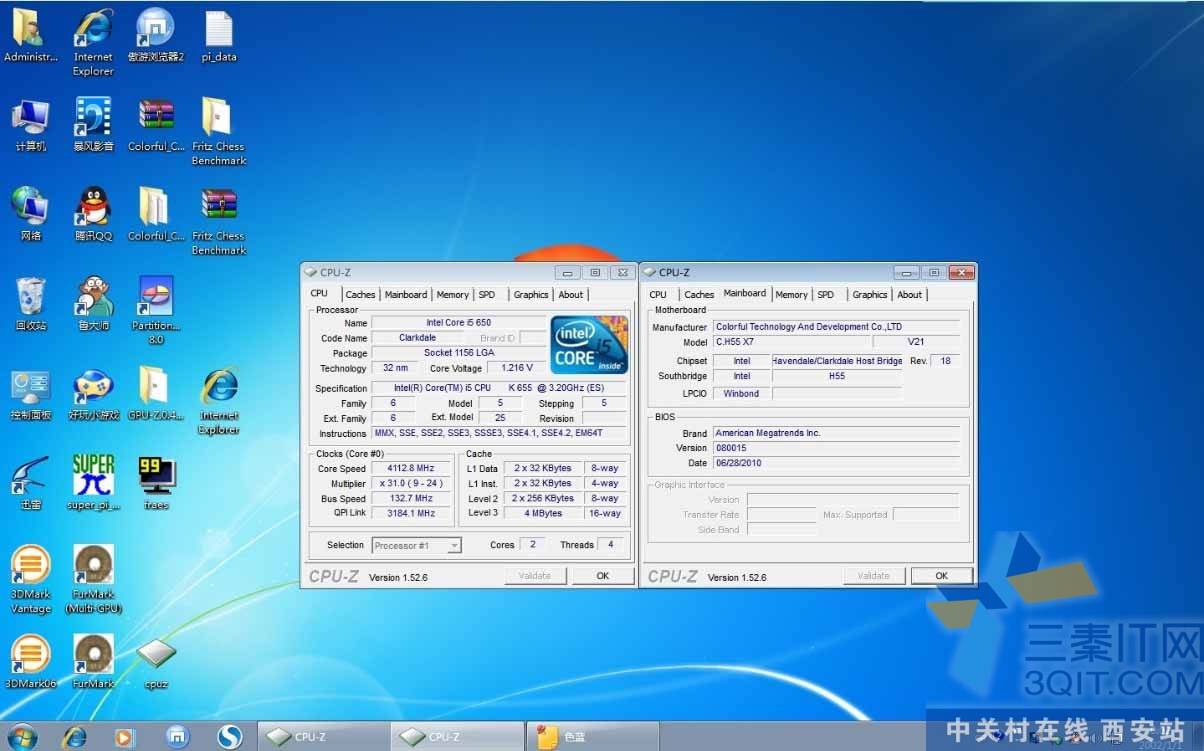Launch the FurMark (Multi-GPU) shortcut
This screenshot has width=1204, height=751.
93,579
